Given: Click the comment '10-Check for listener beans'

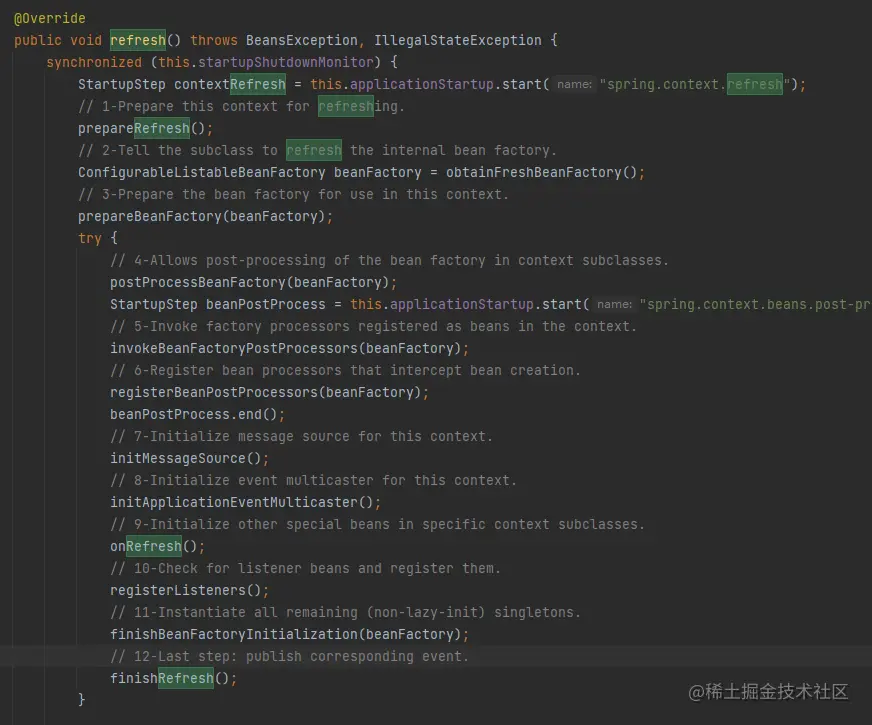Looking at the screenshot, I should point(305,569).
